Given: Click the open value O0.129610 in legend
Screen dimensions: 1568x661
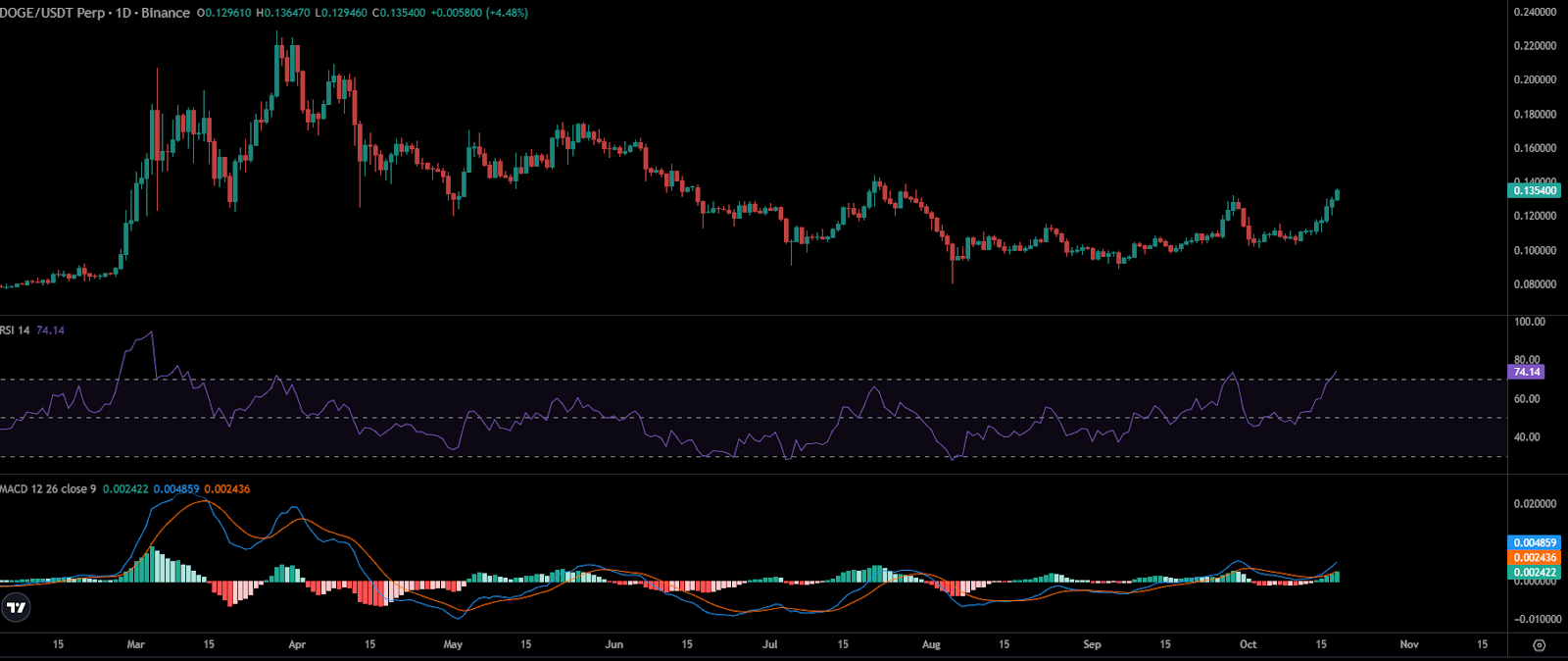Looking at the screenshot, I should pos(224,13).
